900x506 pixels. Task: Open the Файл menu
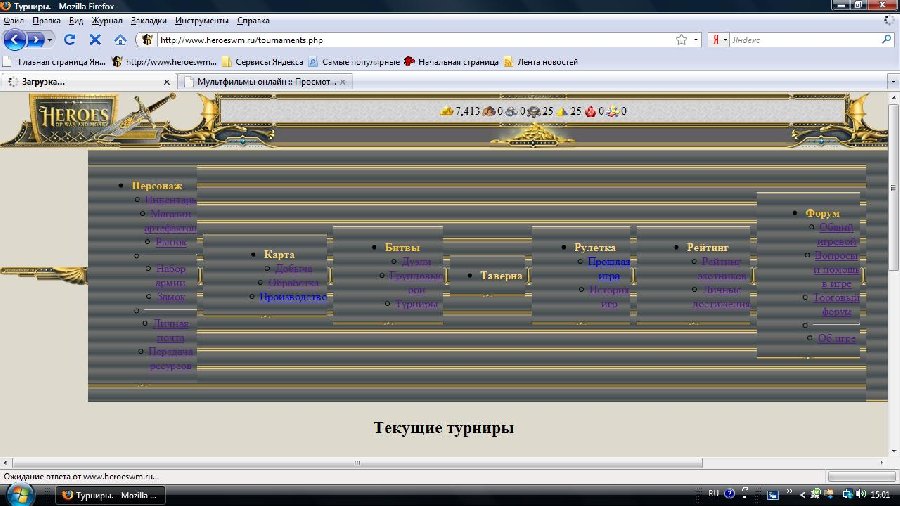click(14, 21)
